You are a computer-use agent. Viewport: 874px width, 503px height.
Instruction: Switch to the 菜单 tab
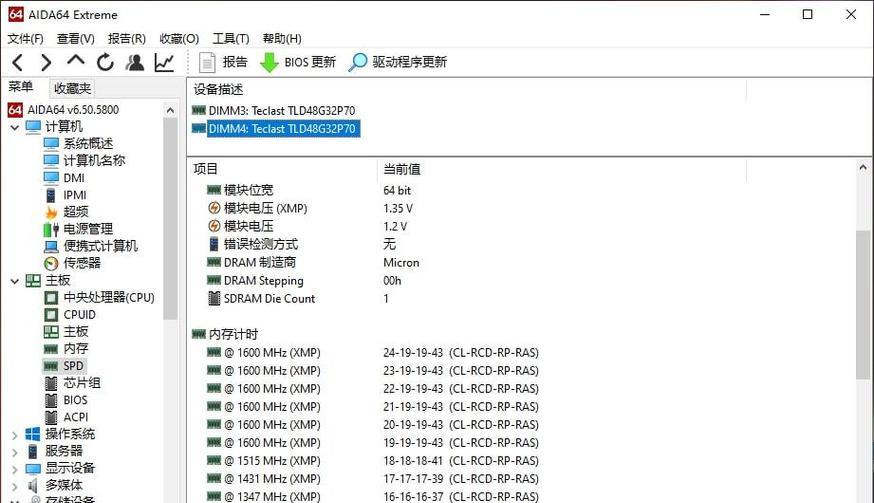21,87
